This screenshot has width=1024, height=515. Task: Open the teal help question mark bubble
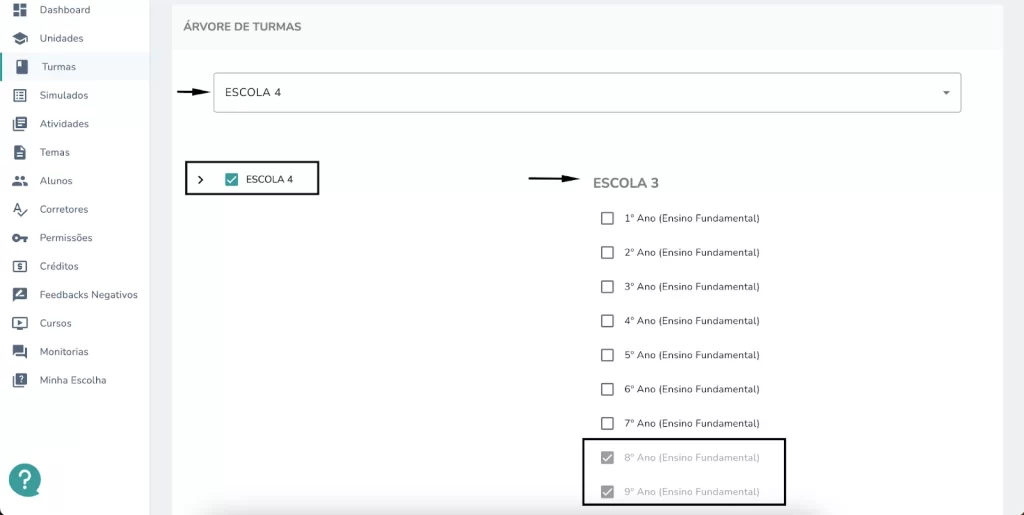[25, 480]
